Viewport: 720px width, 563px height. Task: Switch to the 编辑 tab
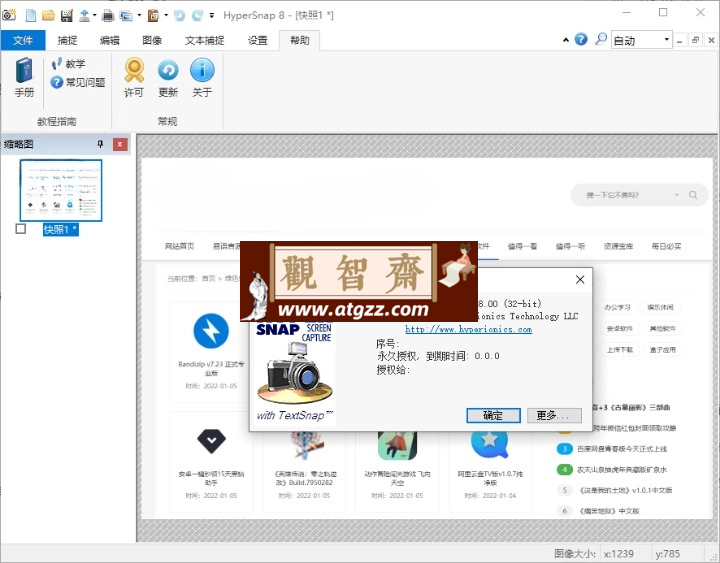(x=110, y=40)
